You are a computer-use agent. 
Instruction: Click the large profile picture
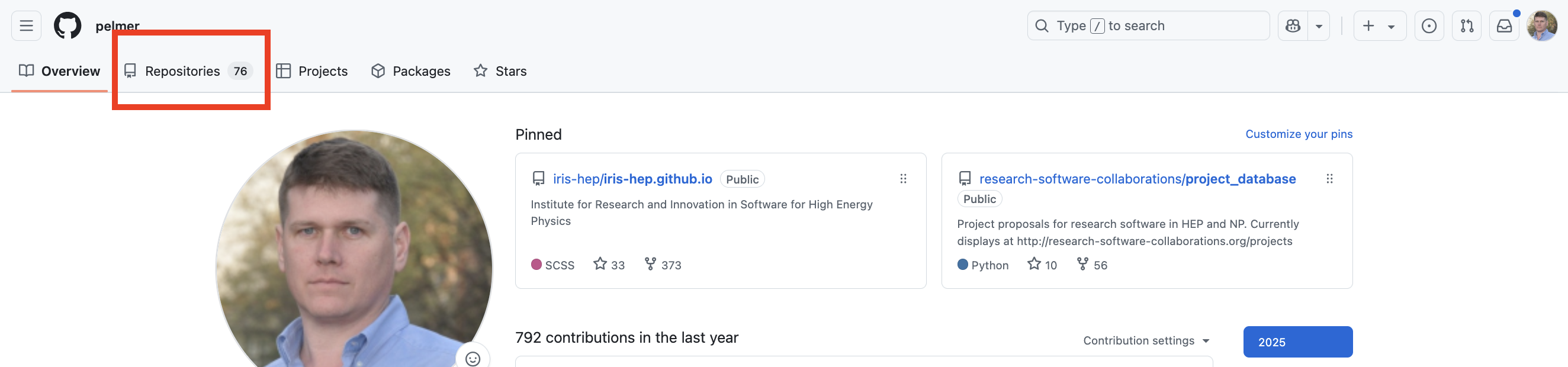tap(354, 250)
